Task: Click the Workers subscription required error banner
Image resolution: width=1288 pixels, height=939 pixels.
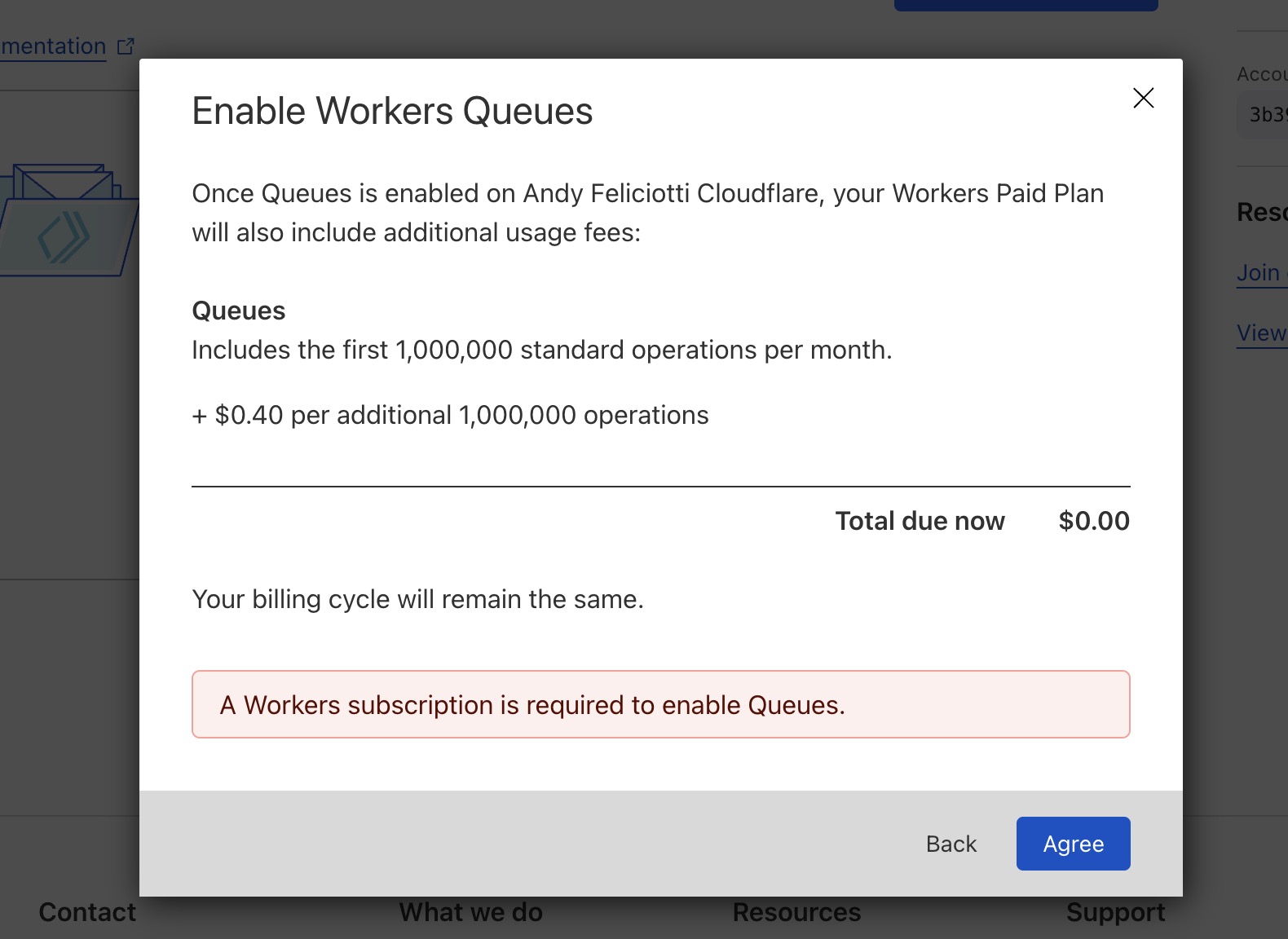Action: 660,705
